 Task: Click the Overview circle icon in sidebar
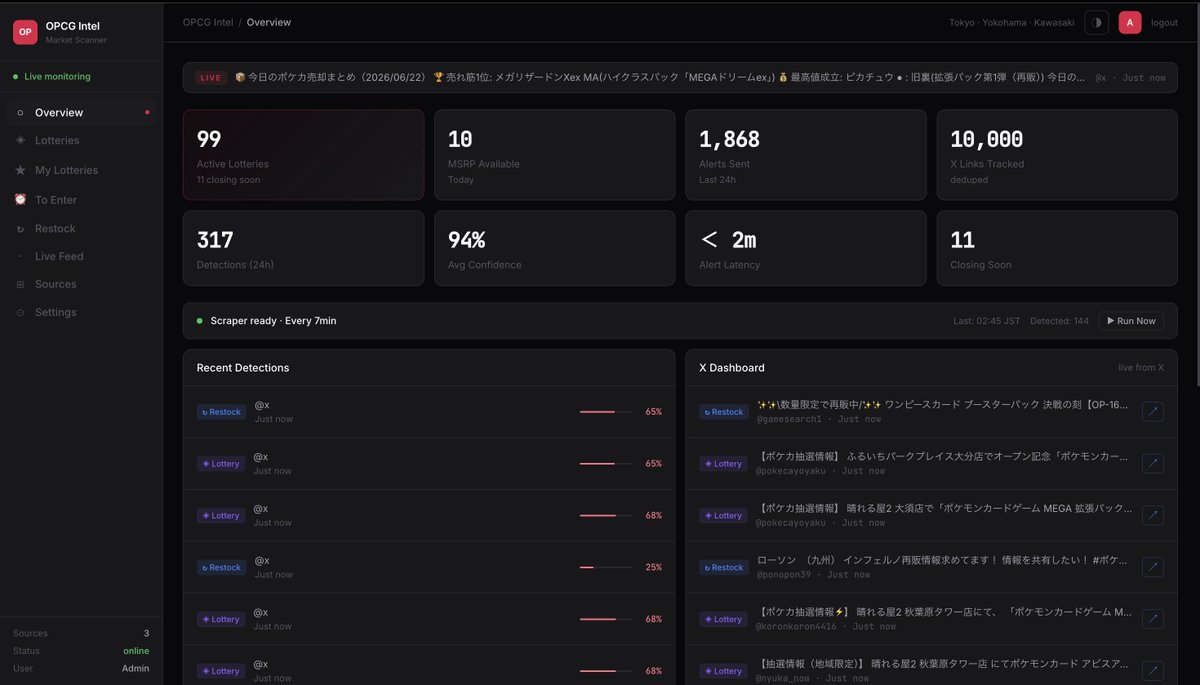[20, 113]
